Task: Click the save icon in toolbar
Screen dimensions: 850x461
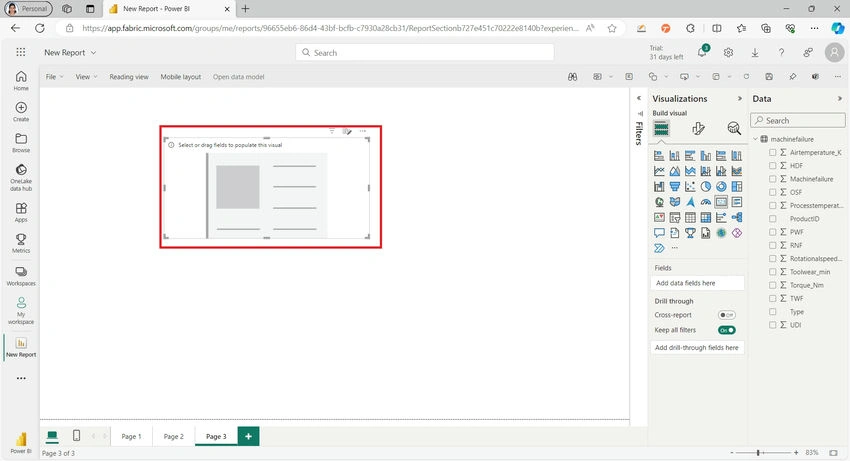Action: pos(769,77)
